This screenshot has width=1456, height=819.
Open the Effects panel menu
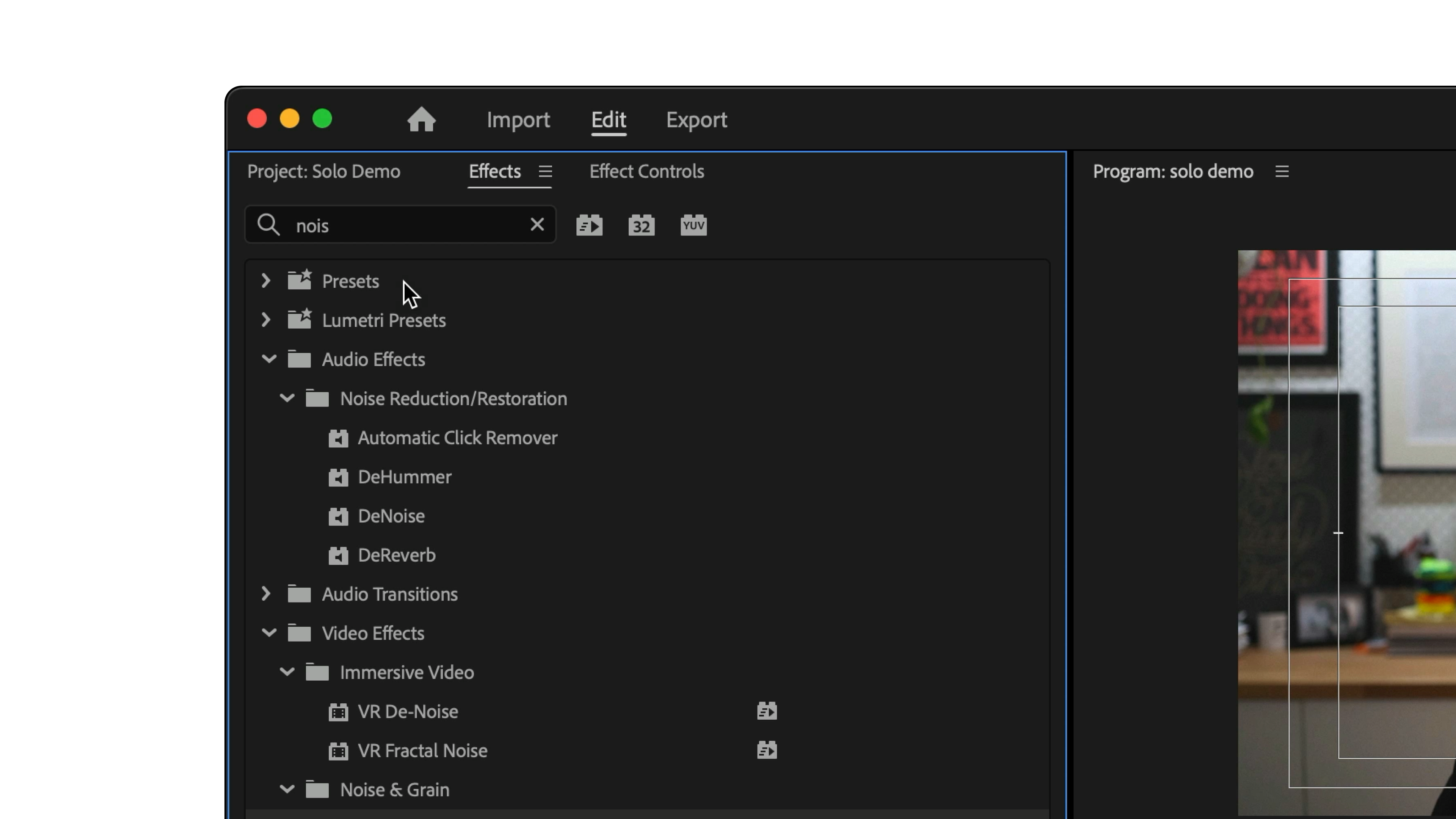click(x=545, y=172)
